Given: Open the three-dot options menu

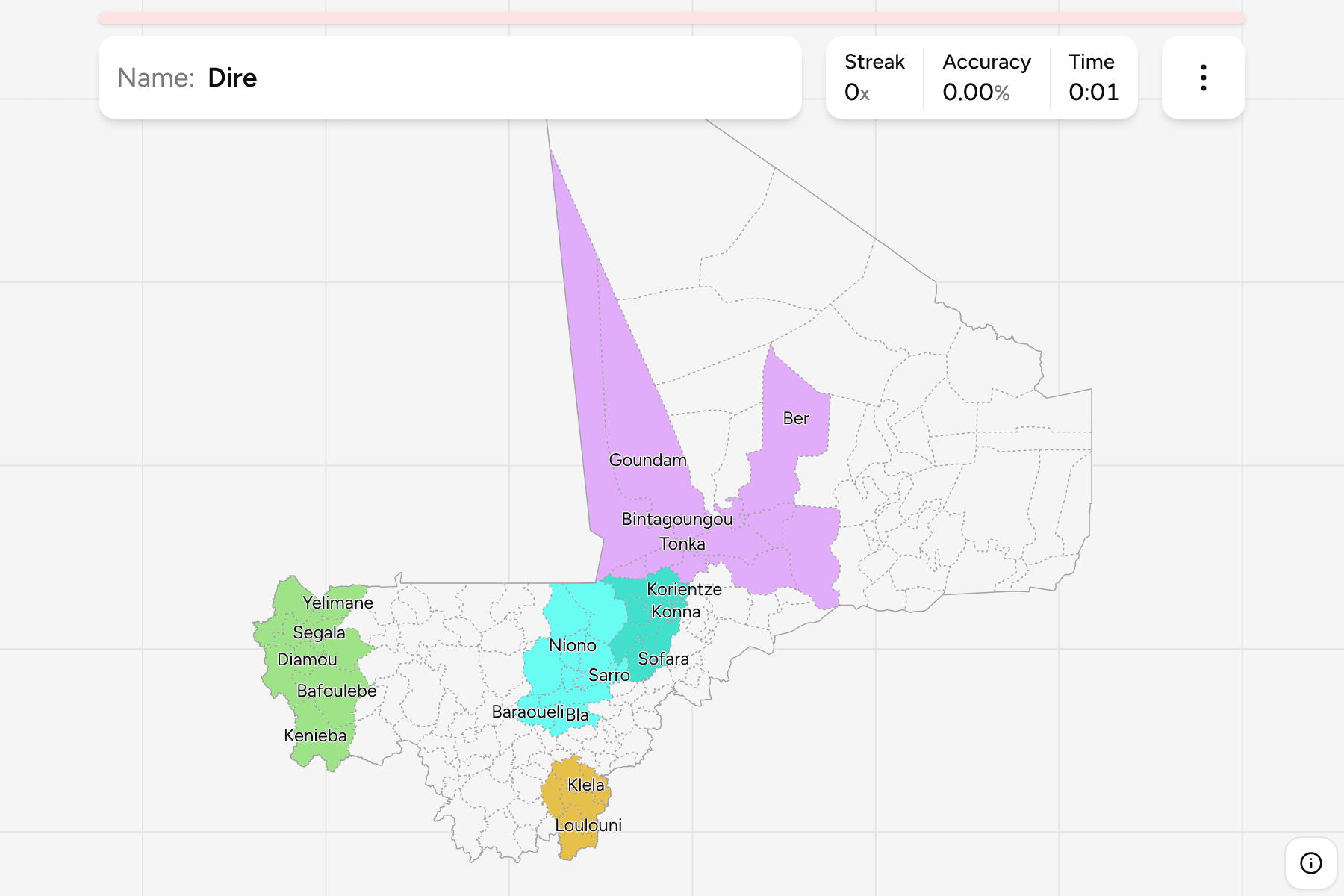Looking at the screenshot, I should click(1203, 78).
